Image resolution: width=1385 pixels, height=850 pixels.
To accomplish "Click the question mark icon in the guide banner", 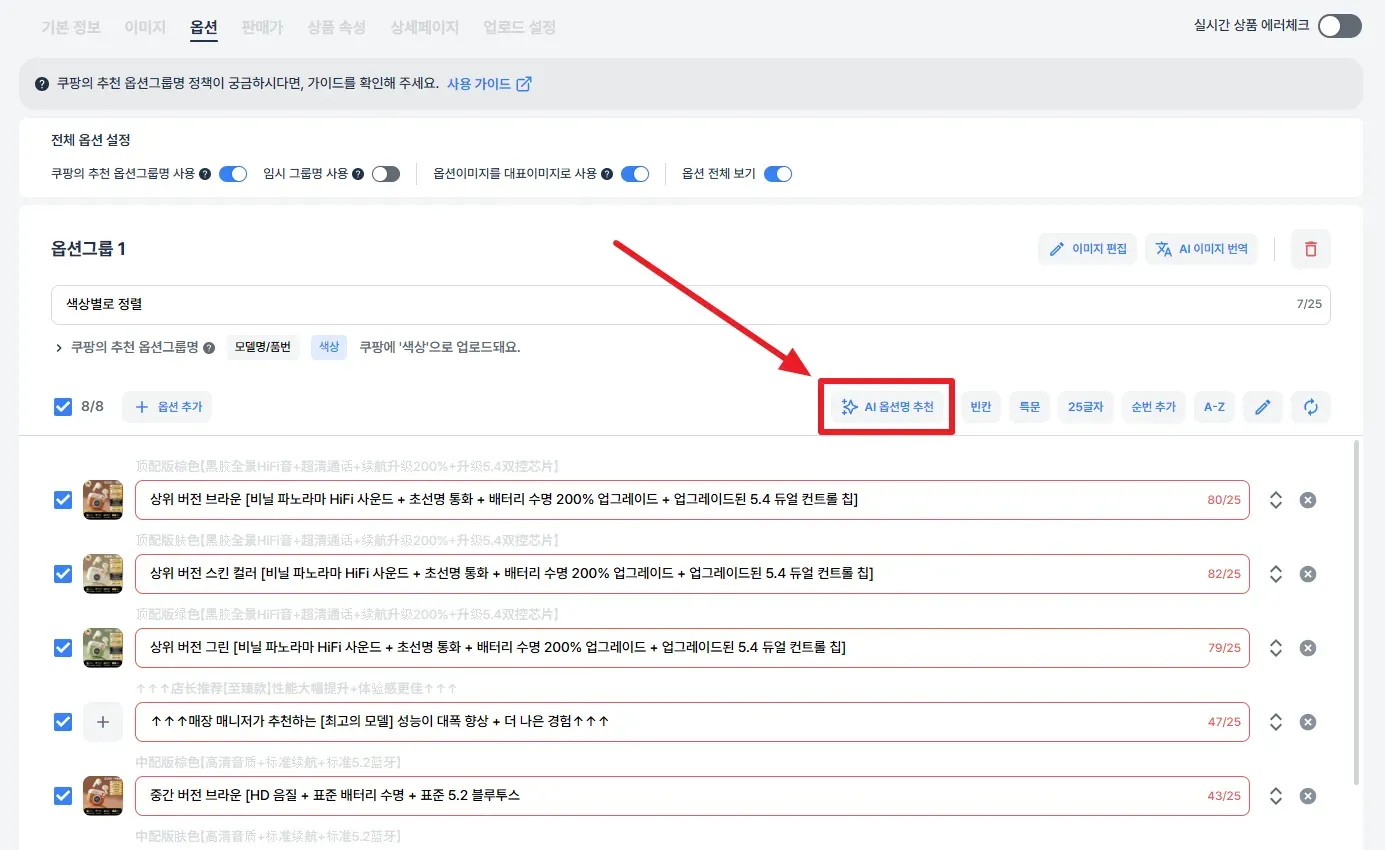I will click(42, 84).
